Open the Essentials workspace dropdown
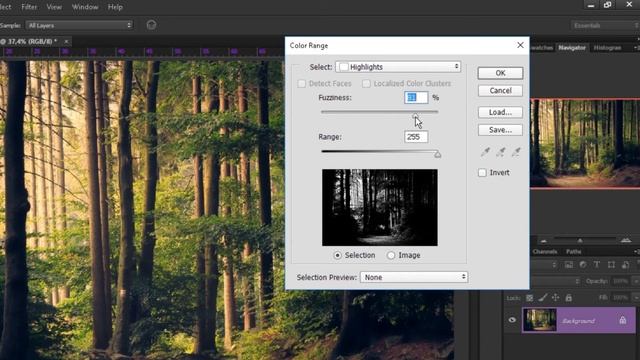 click(x=605, y=25)
